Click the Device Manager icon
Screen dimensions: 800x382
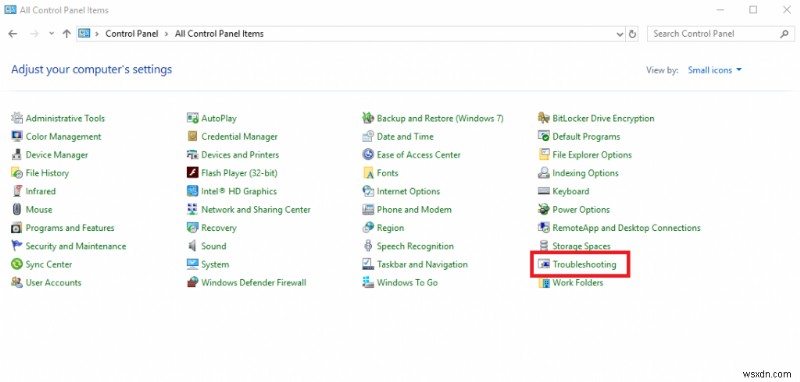pos(17,155)
